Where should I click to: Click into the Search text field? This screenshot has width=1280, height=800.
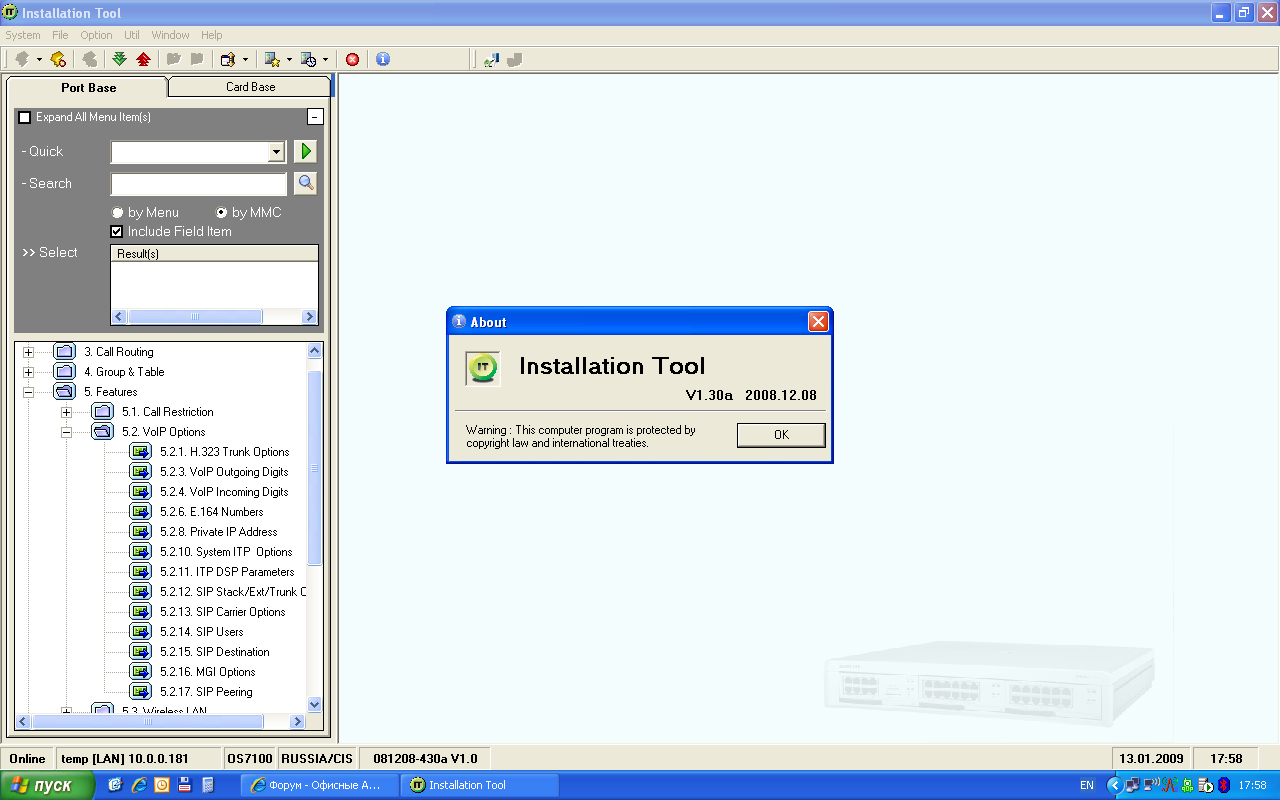click(x=198, y=184)
